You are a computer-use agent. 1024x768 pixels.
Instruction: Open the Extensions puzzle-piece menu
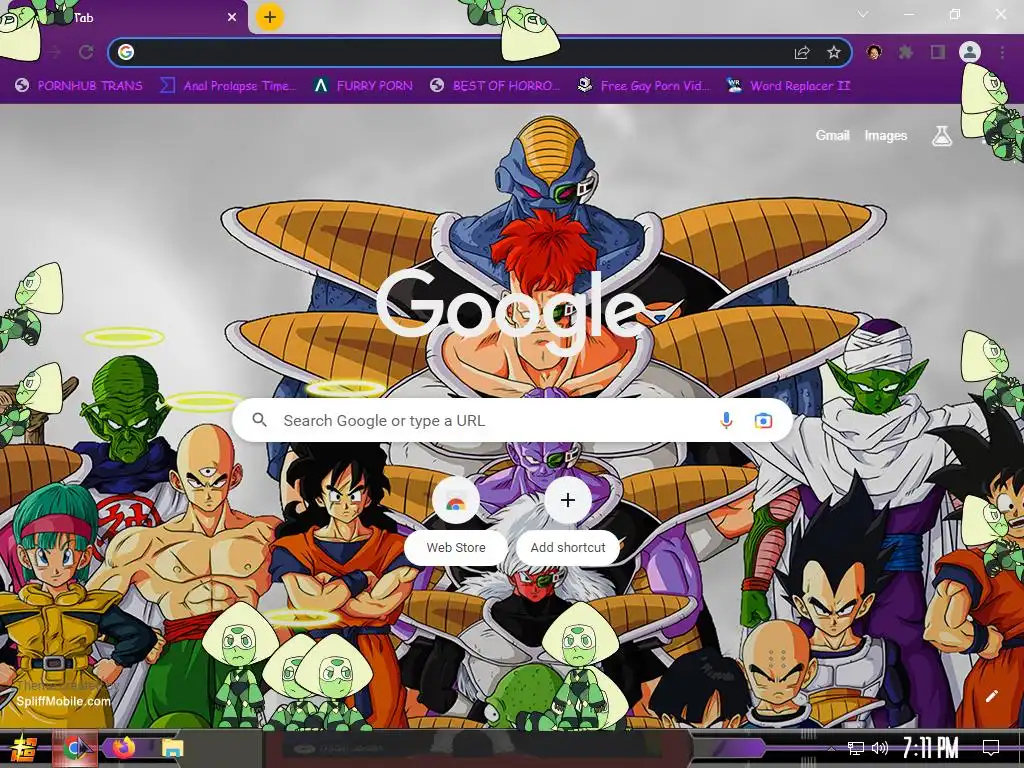click(x=905, y=52)
